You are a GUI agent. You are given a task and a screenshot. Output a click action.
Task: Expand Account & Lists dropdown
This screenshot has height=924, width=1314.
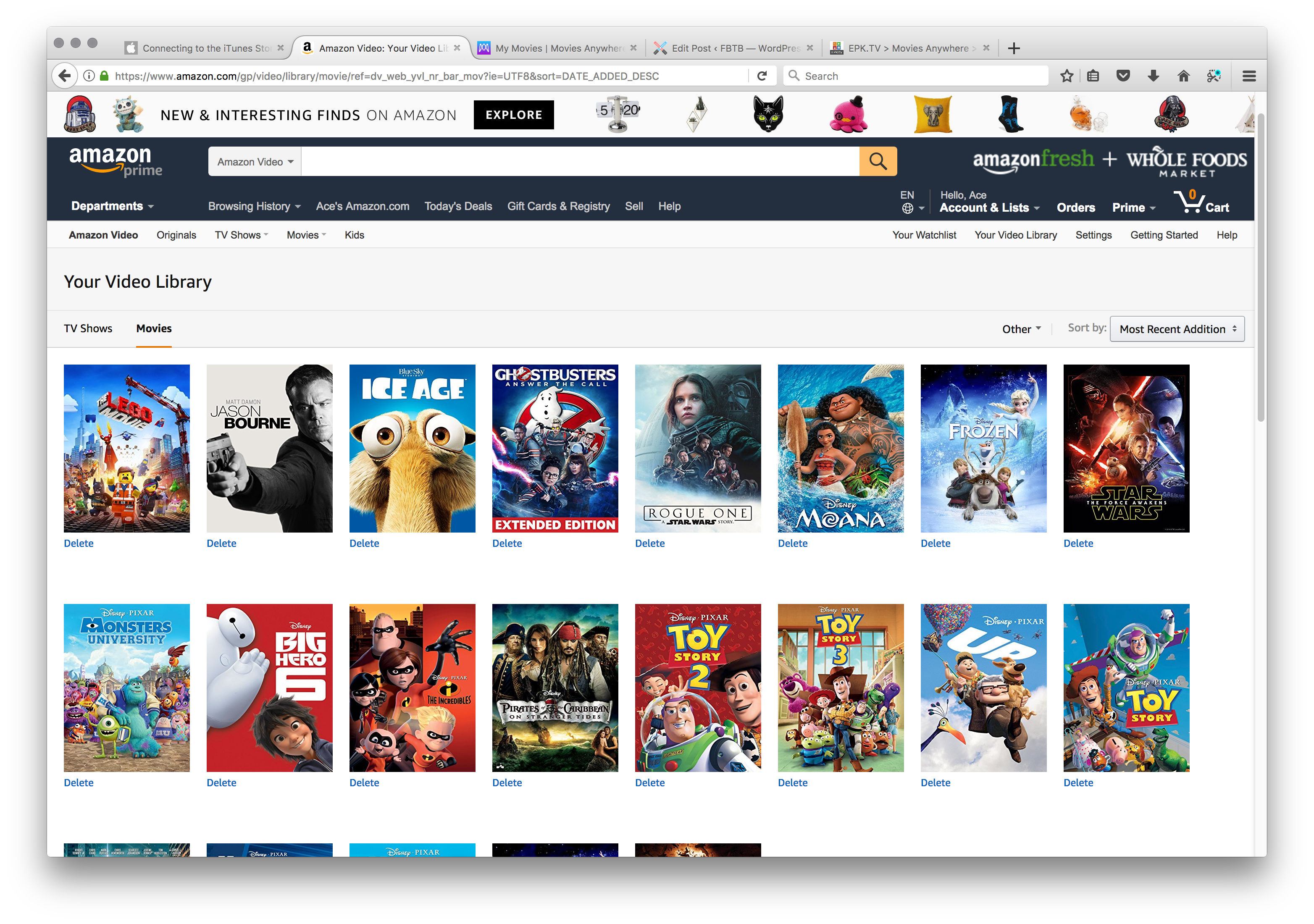pos(990,207)
